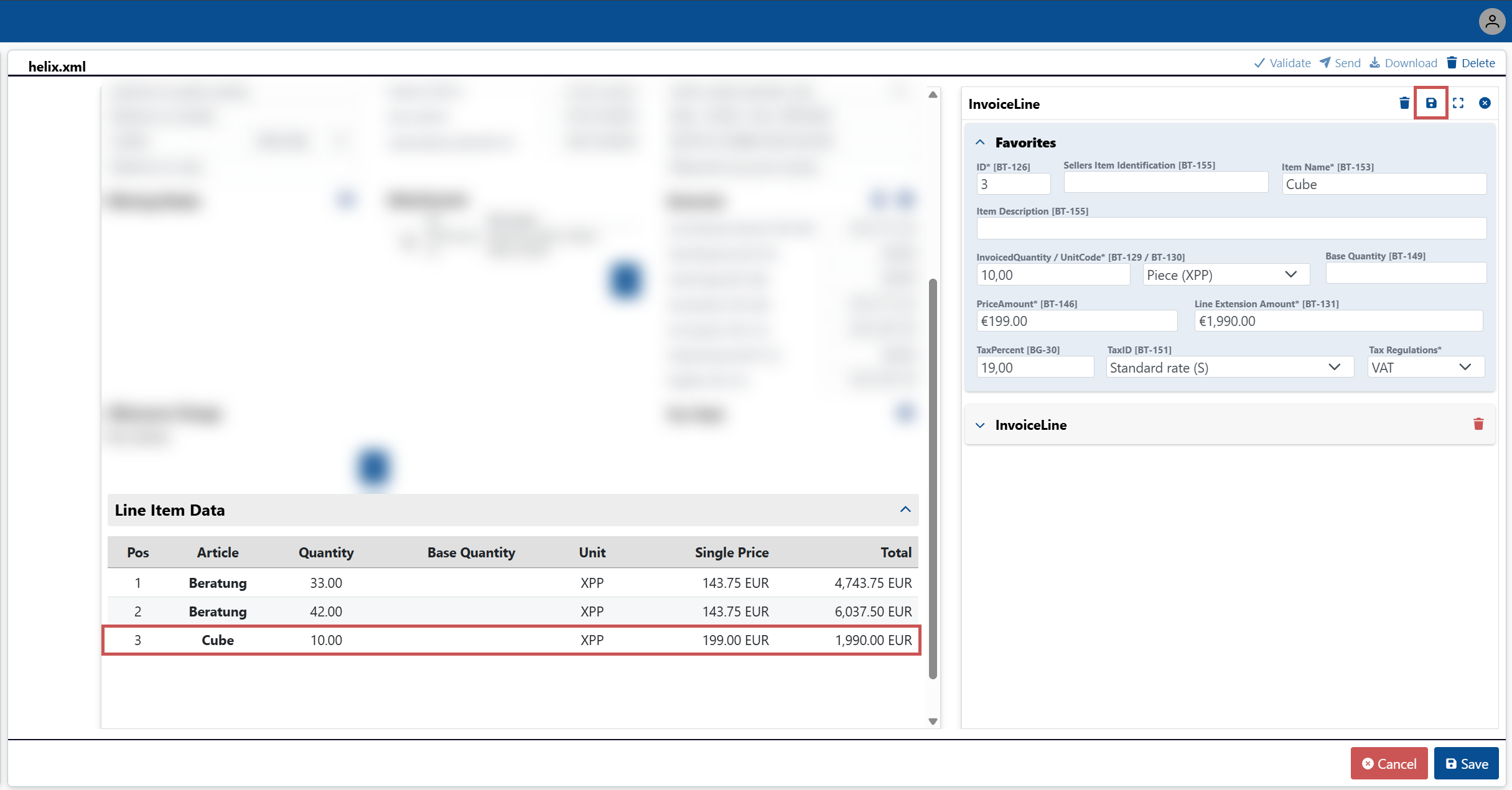This screenshot has height=790, width=1512.
Task: Save the InvoiceLine with the disk icon
Action: 1431,103
